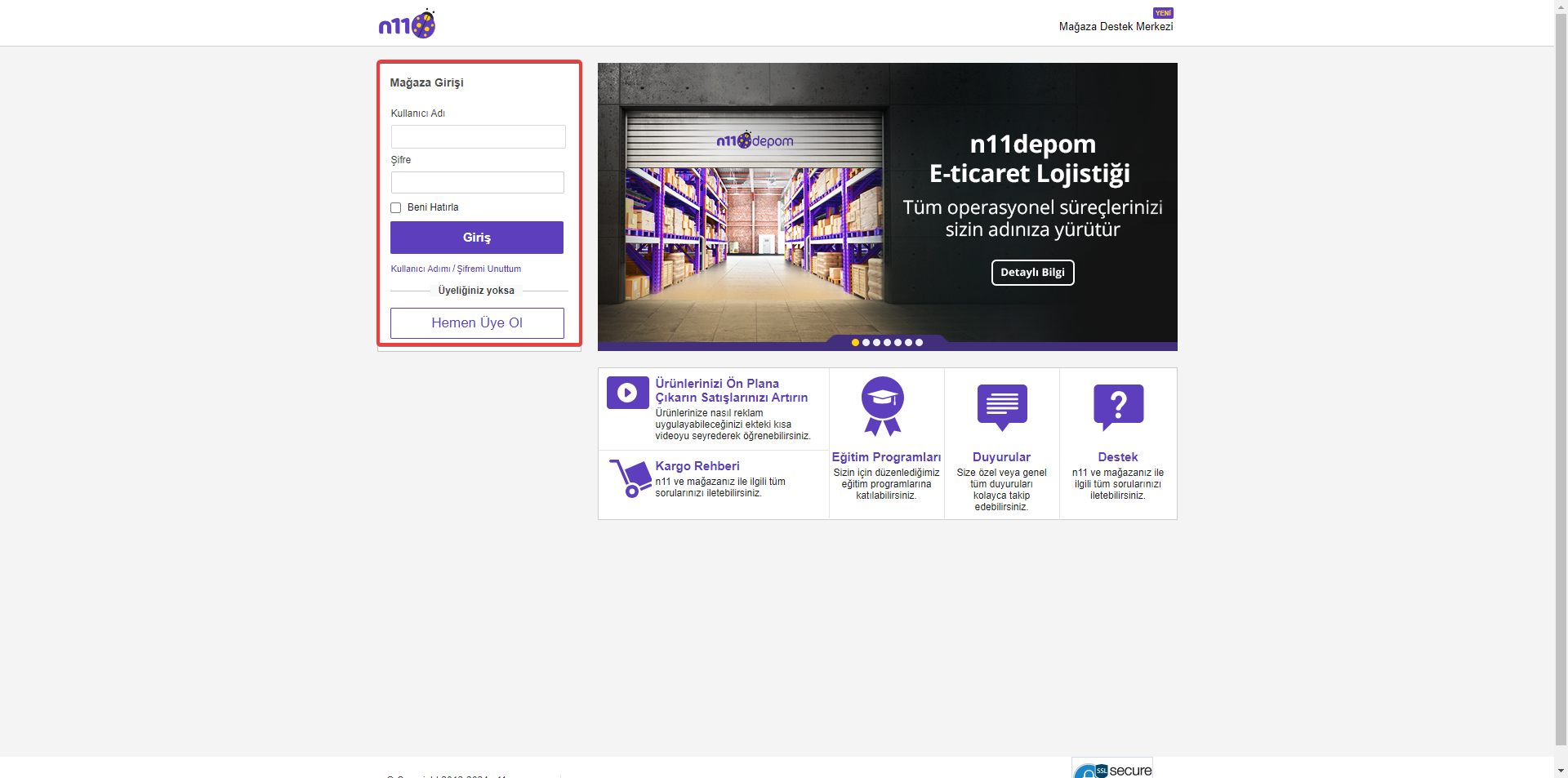
Task: Open Kullanıcı Adımı / Şifremi Unuttum link
Action: pos(456,269)
